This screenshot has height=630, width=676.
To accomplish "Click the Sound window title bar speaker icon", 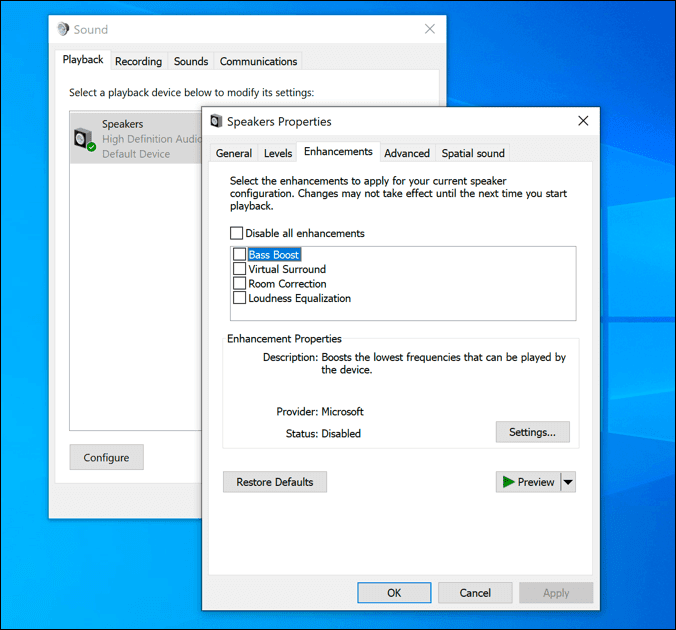I will [x=63, y=29].
